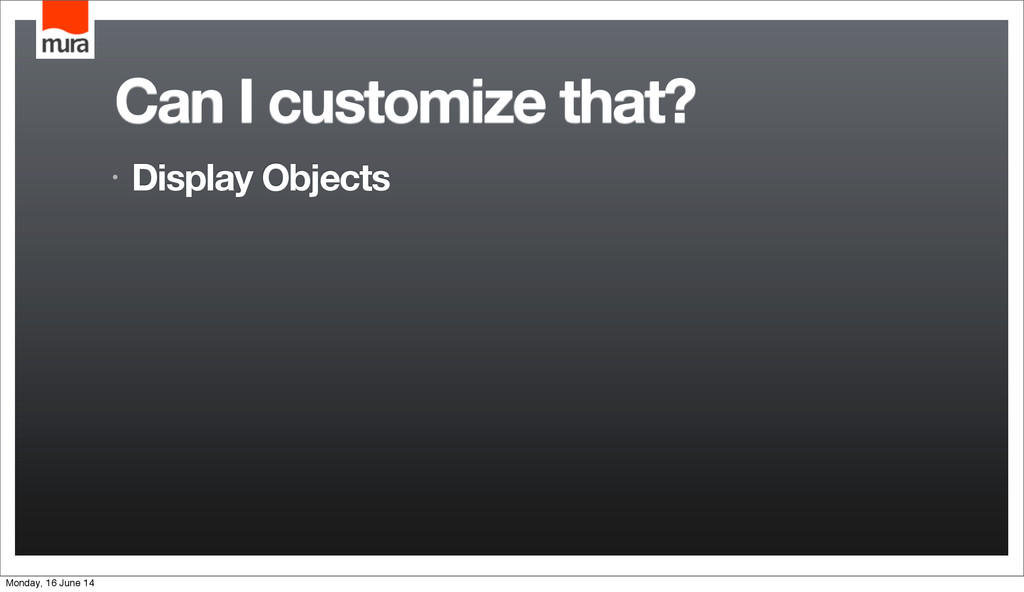Click the word 'Can' in the heading
The image size is (1024, 592).
coord(170,102)
